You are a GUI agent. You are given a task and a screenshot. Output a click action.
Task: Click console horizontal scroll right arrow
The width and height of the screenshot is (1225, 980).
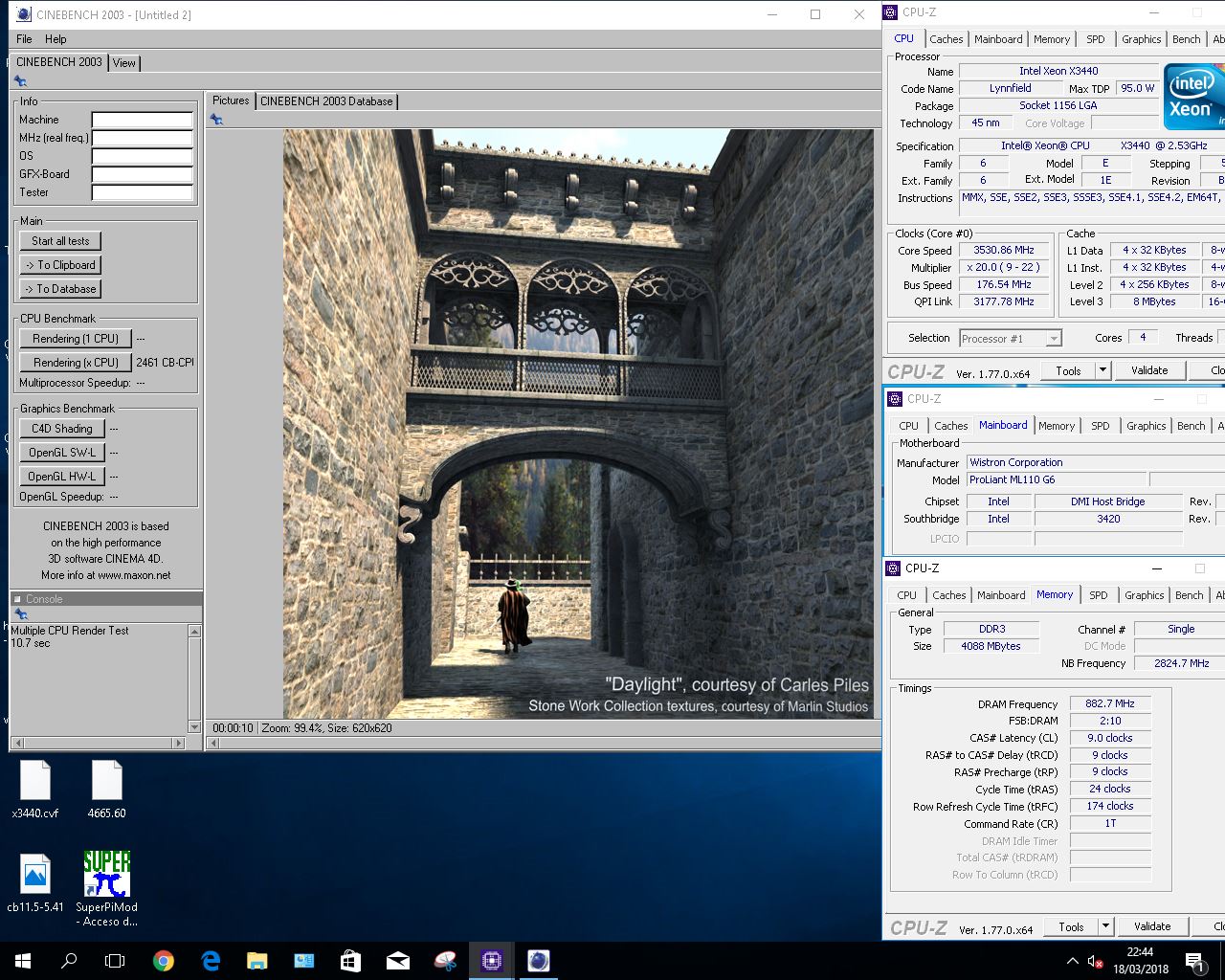point(178,743)
